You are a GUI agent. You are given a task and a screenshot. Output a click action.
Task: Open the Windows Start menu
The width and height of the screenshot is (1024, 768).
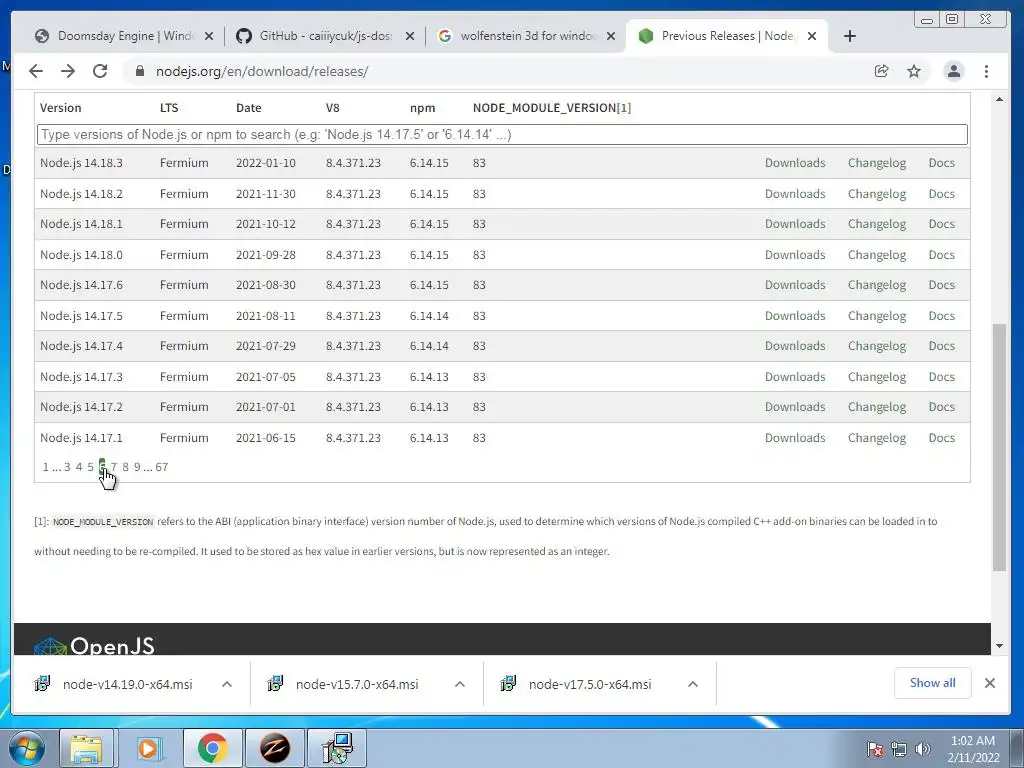tap(26, 748)
